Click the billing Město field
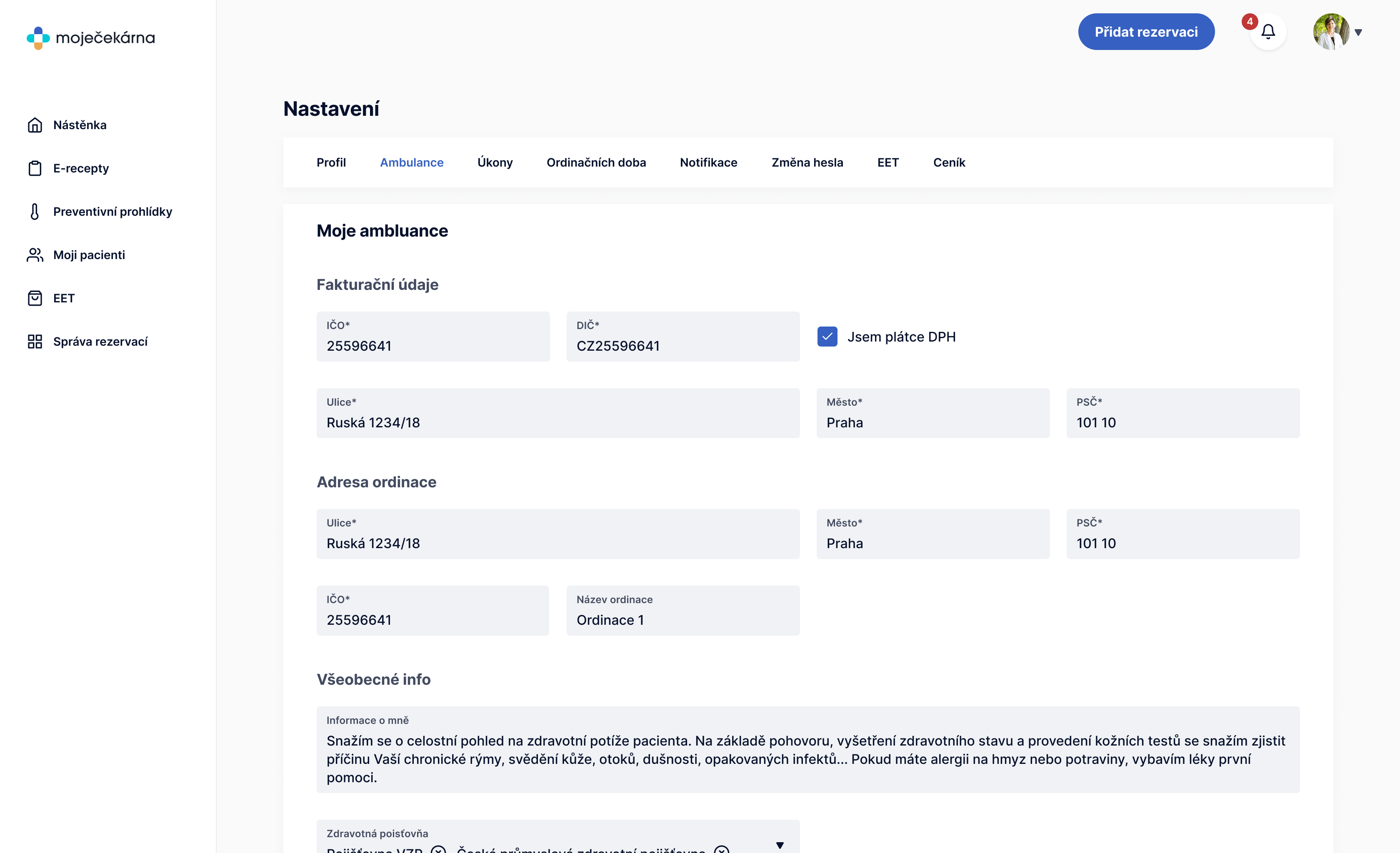Screen dimensions: 1400x853 (933, 413)
